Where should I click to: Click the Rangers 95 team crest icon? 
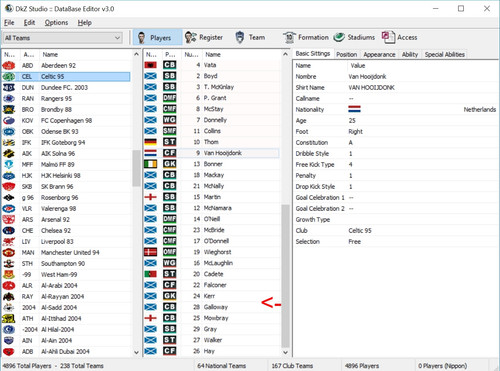9,99
